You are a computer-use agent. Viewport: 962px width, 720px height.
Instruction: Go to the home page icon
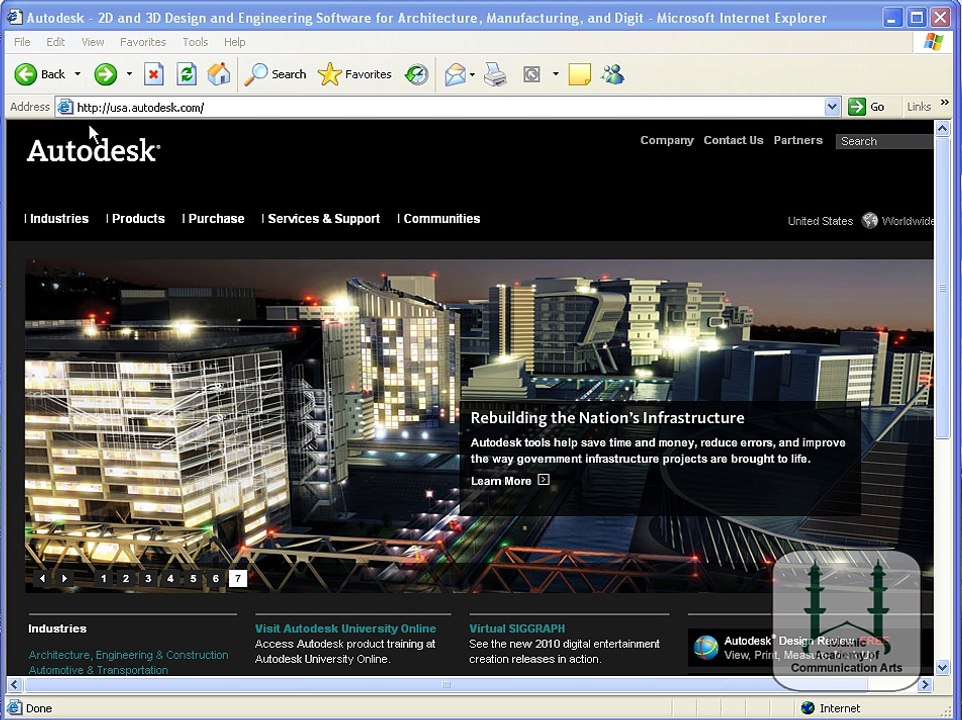(x=218, y=74)
